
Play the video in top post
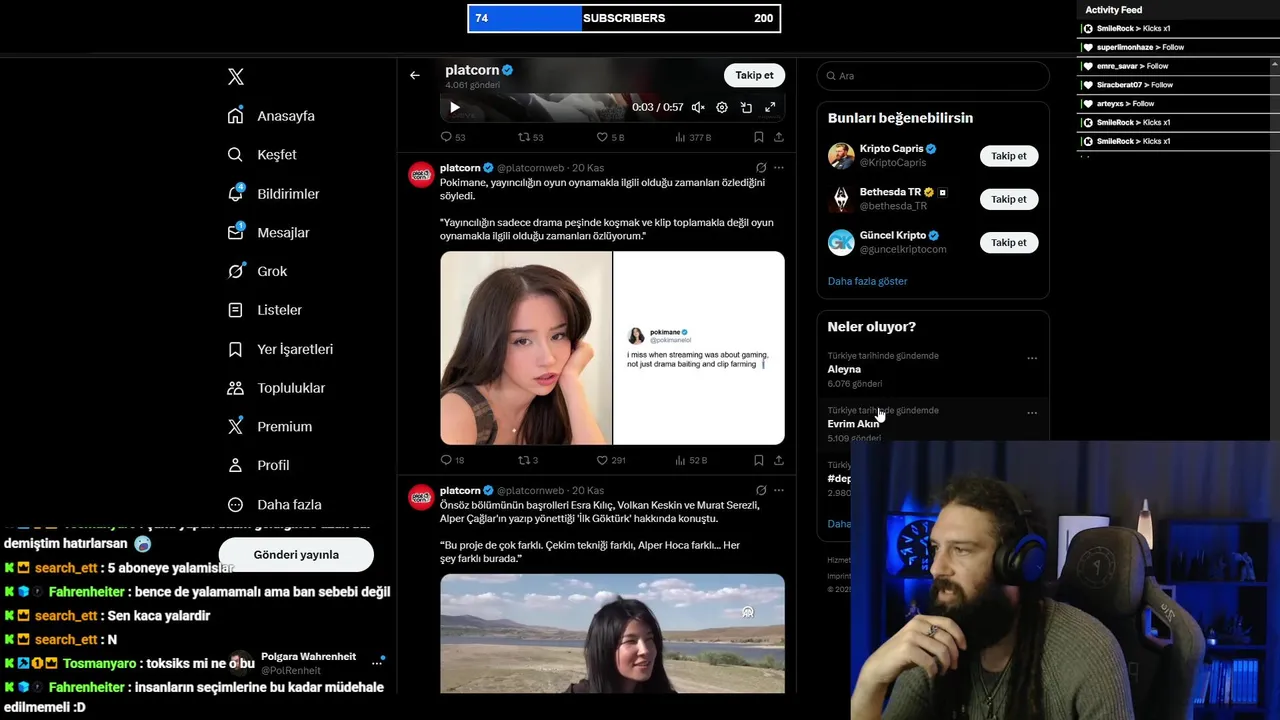click(x=455, y=107)
